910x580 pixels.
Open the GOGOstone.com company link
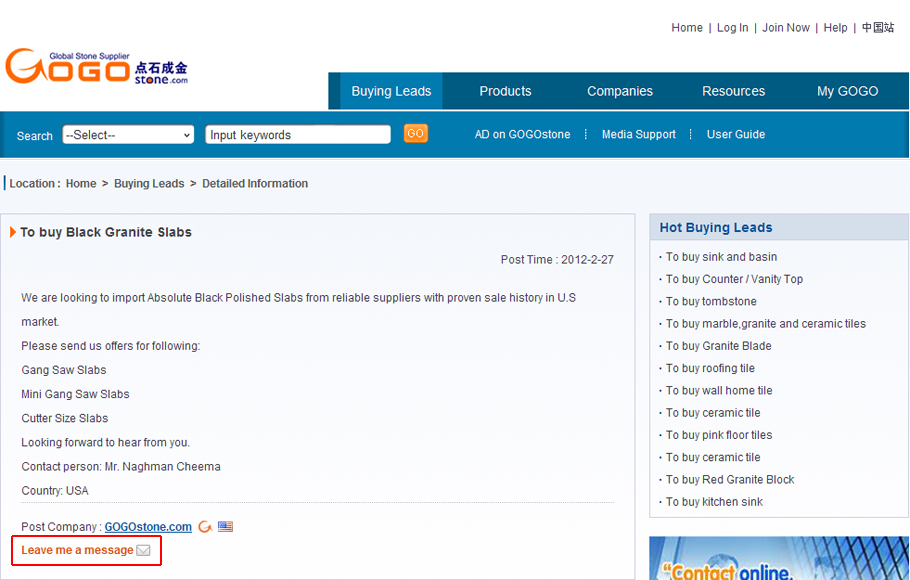[x=148, y=527]
